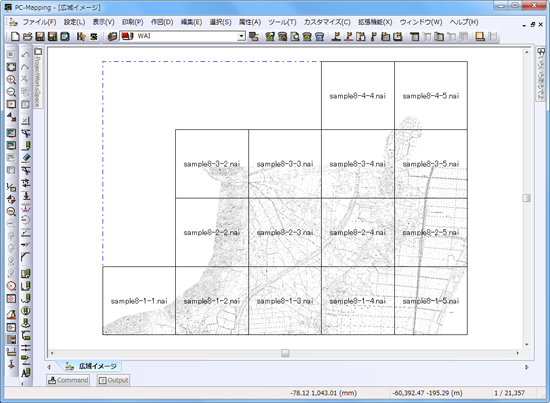
Task: Click the layer settings icon beside WAI dropdown
Action: [x=253, y=36]
